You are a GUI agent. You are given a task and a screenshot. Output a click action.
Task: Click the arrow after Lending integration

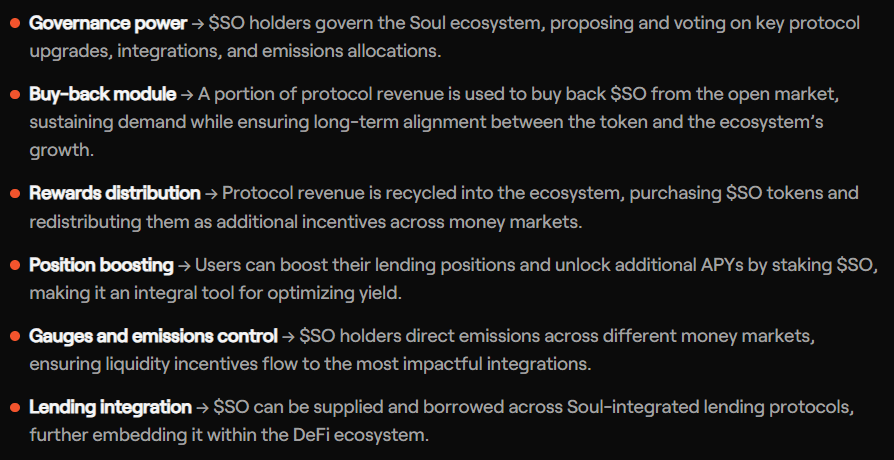tap(202, 408)
